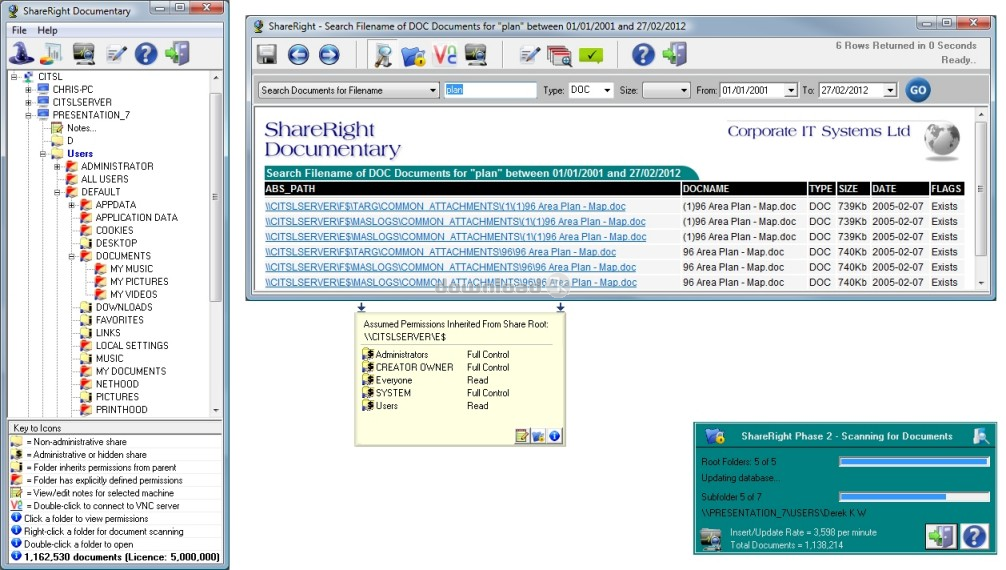Expand the APPDATA folder
Screen dimensions: 1006x570
(72, 205)
